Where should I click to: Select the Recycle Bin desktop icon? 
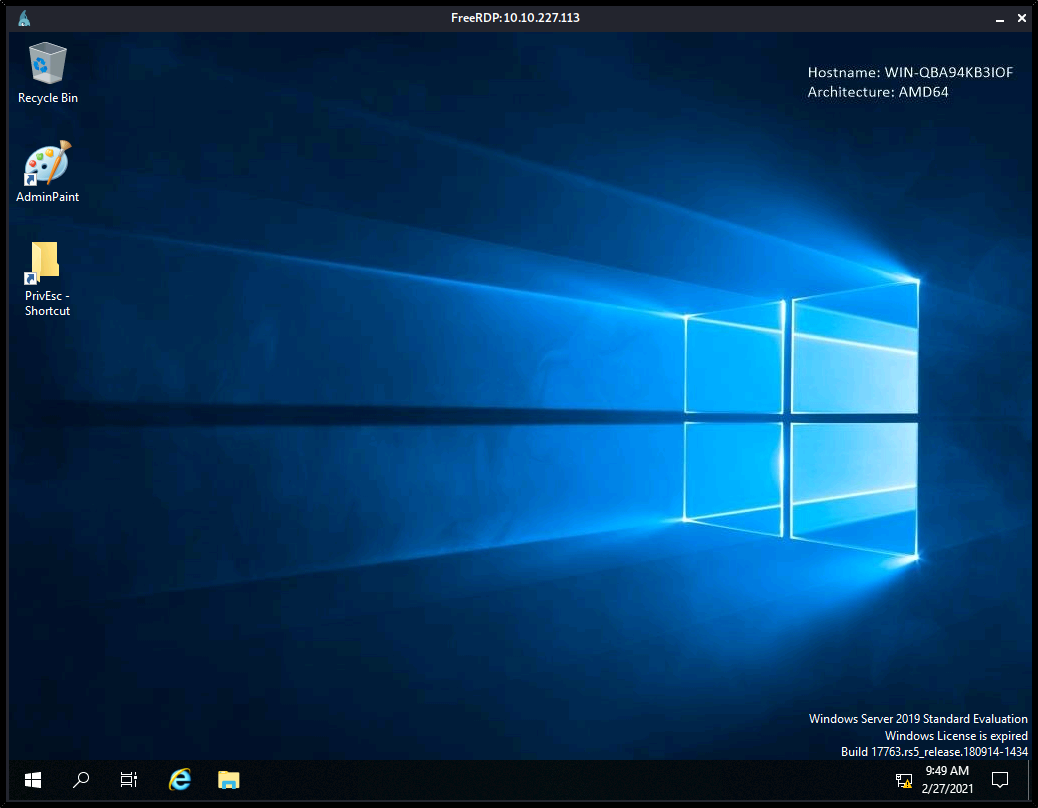pyautogui.click(x=48, y=73)
